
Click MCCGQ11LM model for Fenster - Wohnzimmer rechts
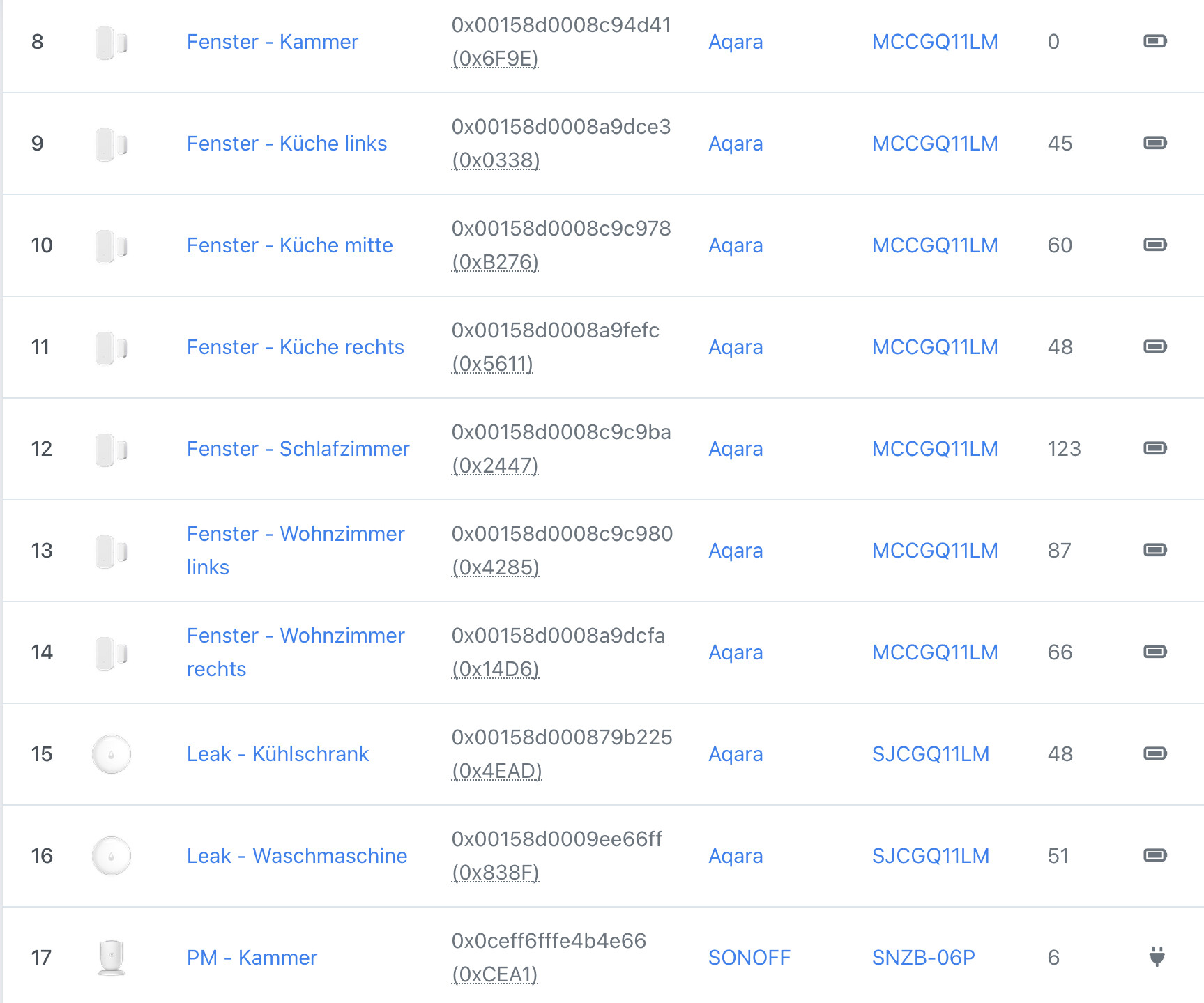point(934,652)
